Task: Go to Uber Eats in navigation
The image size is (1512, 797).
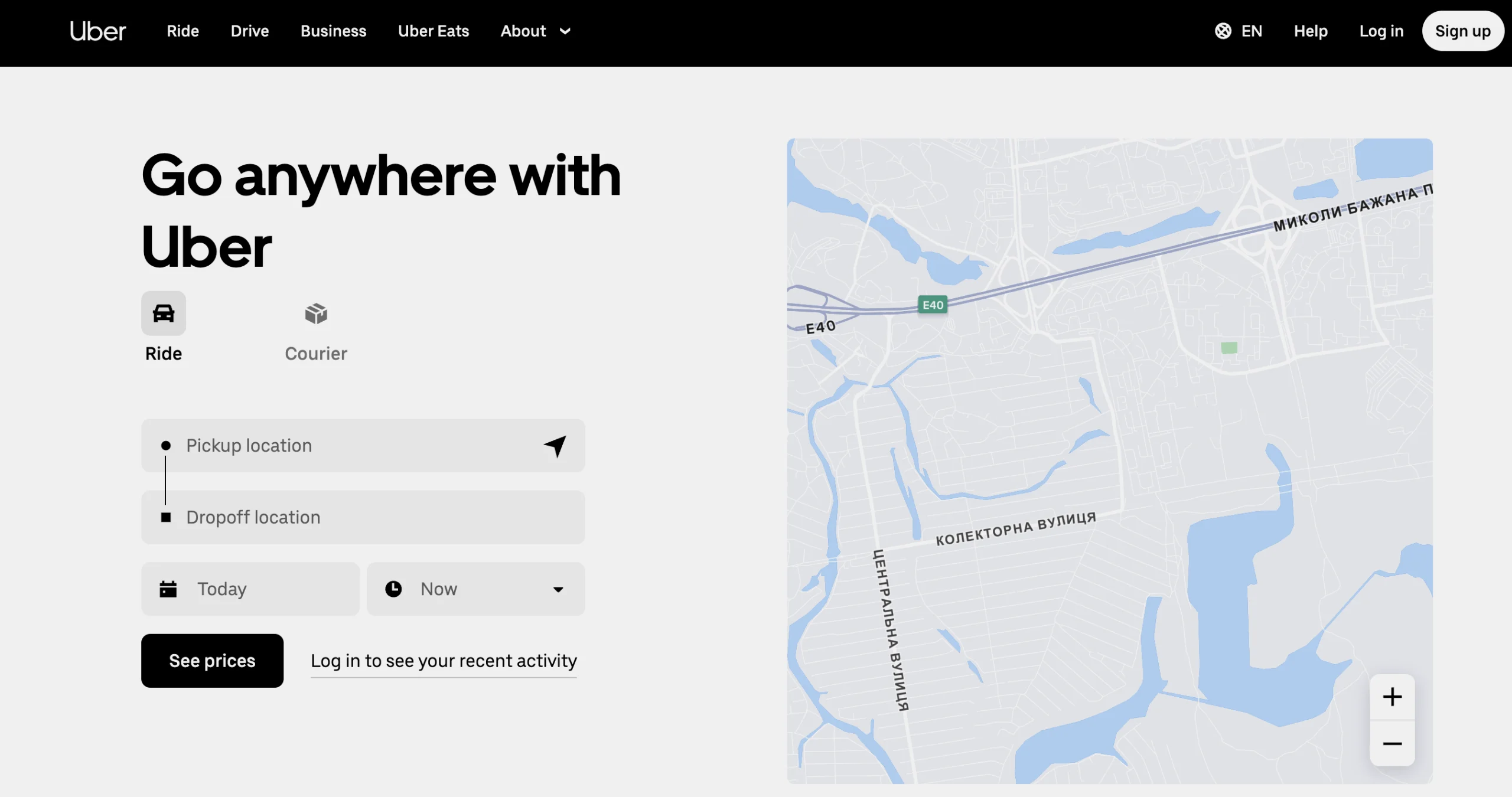Action: pos(434,31)
